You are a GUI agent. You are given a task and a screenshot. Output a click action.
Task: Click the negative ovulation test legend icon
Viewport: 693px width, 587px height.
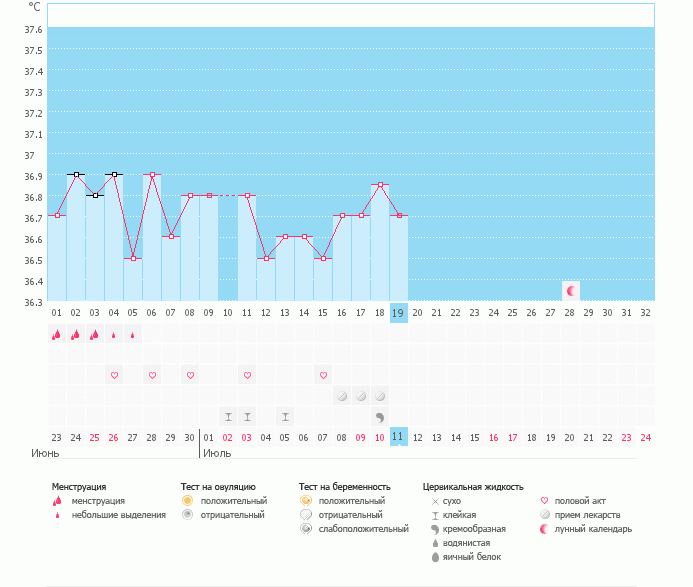pos(186,514)
